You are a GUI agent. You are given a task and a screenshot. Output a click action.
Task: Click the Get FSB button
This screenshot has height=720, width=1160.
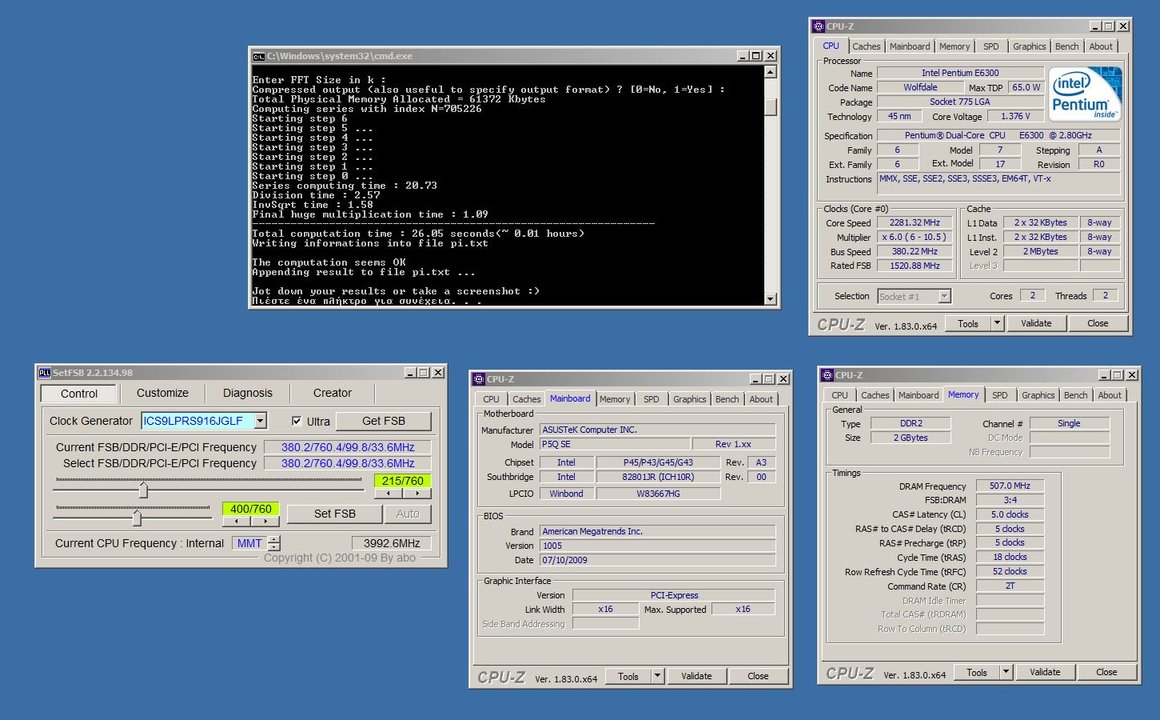pyautogui.click(x=383, y=421)
